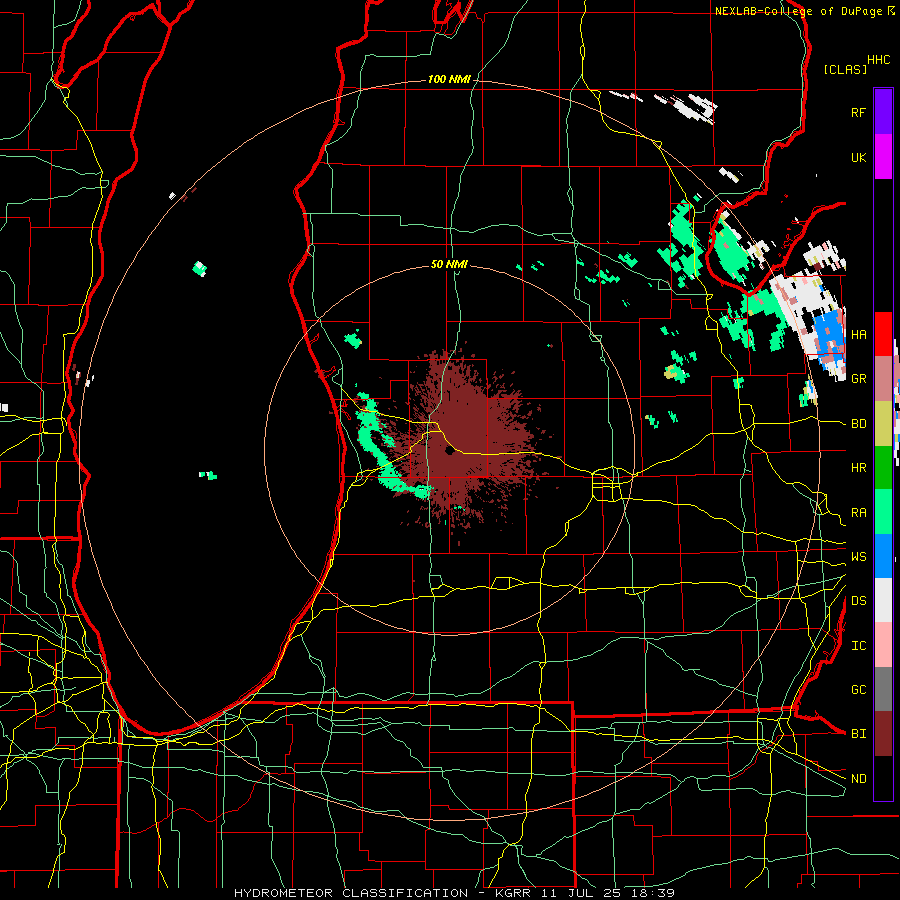Click the RF purple legend swatch
The width and height of the screenshot is (900, 900).
click(x=883, y=112)
